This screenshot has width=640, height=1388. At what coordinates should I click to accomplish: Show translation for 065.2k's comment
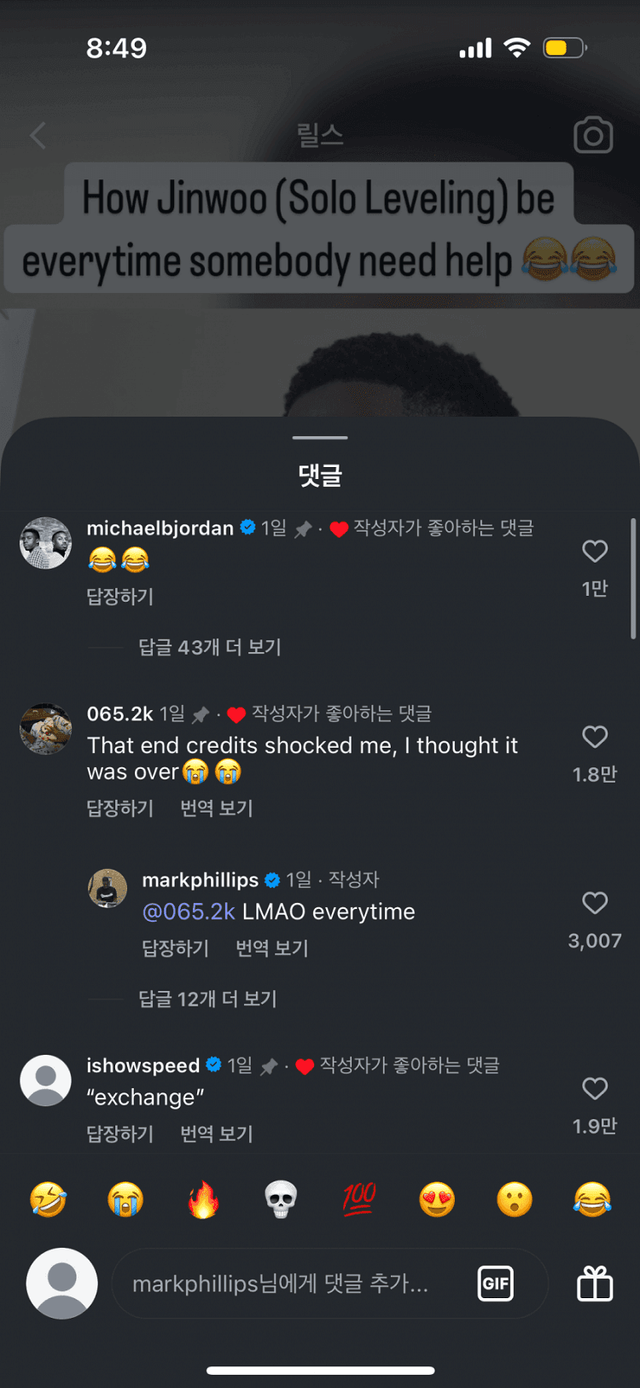coord(216,808)
